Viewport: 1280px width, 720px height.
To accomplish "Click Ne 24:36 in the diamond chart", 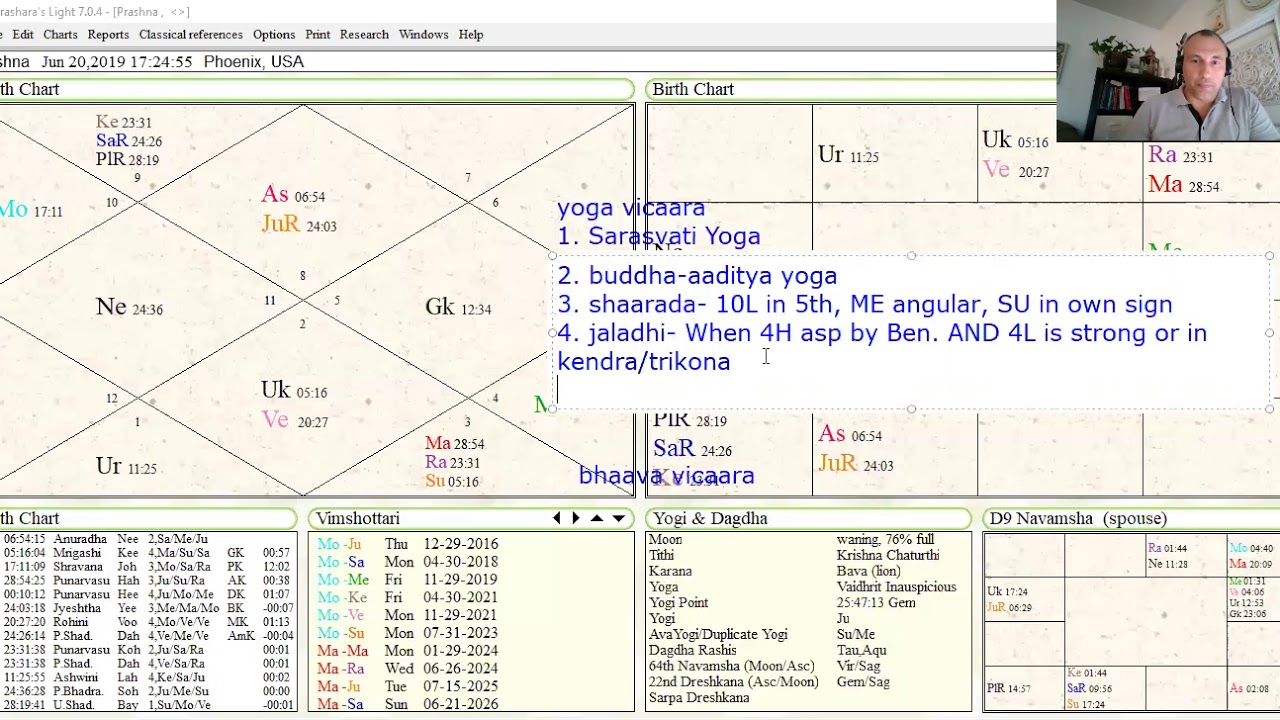I will click(x=129, y=308).
